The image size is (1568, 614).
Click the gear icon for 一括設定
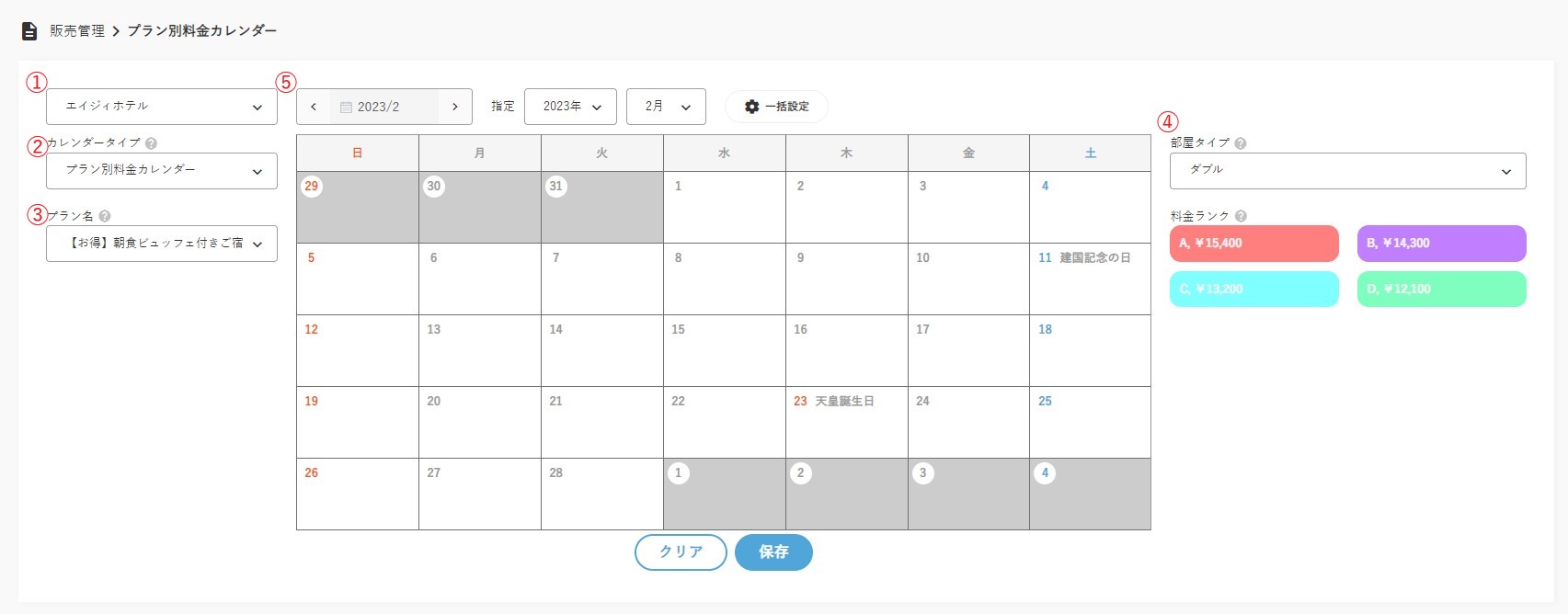(751, 107)
